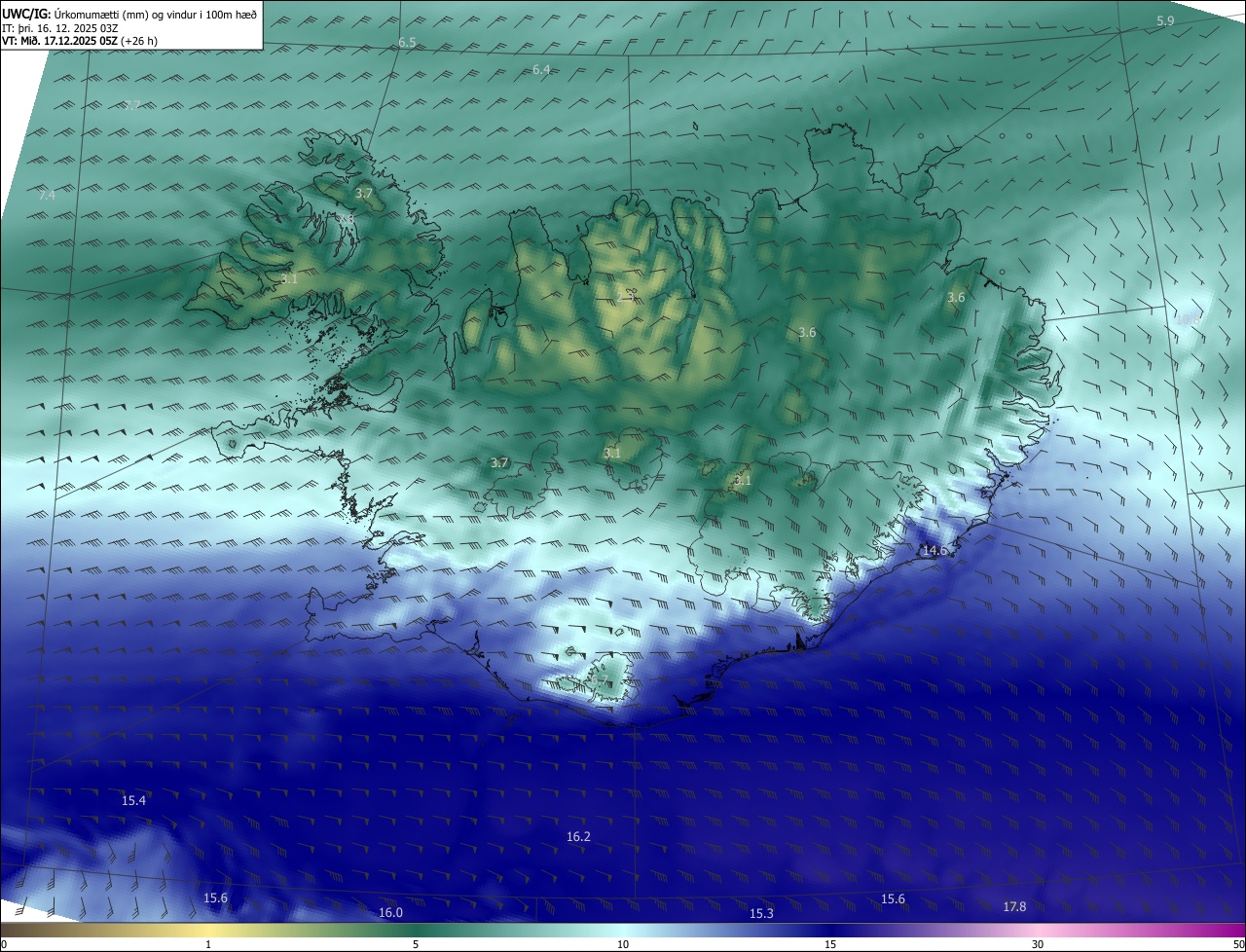Click the 6.5 value label on the map
The width and height of the screenshot is (1246, 952).
click(x=407, y=43)
